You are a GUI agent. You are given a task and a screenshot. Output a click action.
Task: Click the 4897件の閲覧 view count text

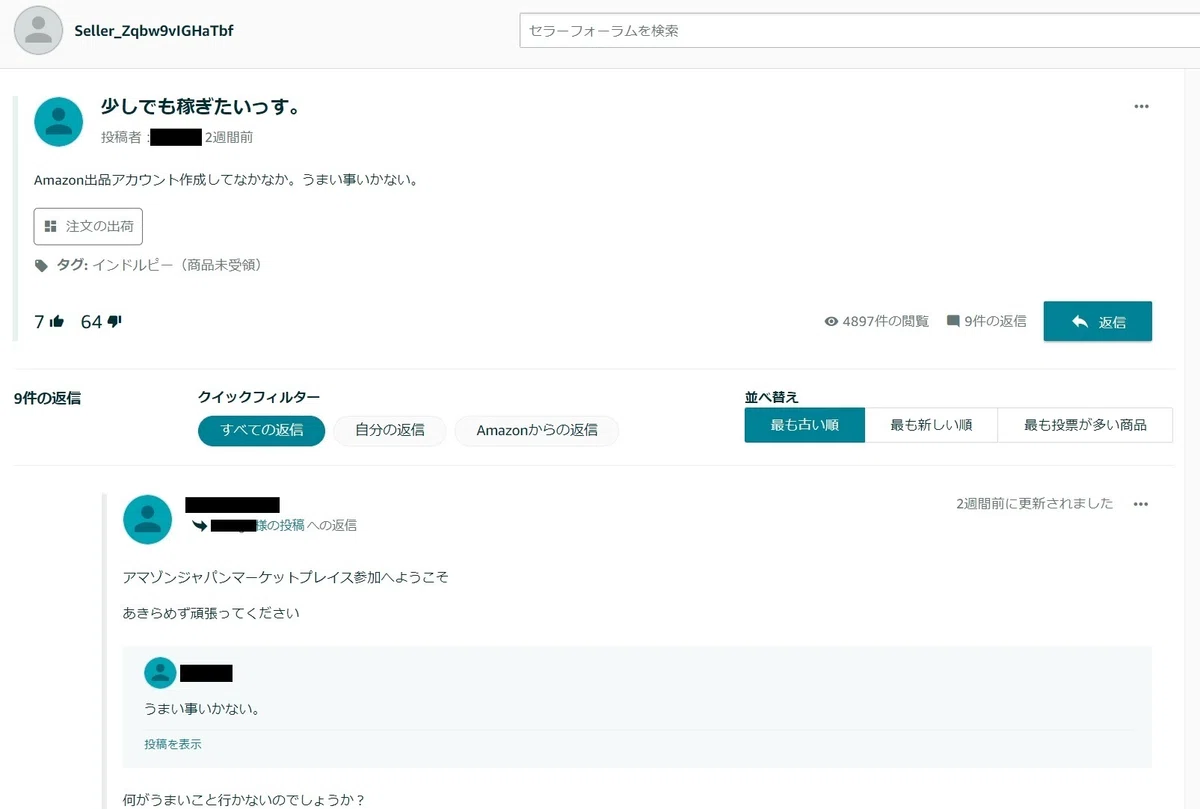[x=886, y=321]
